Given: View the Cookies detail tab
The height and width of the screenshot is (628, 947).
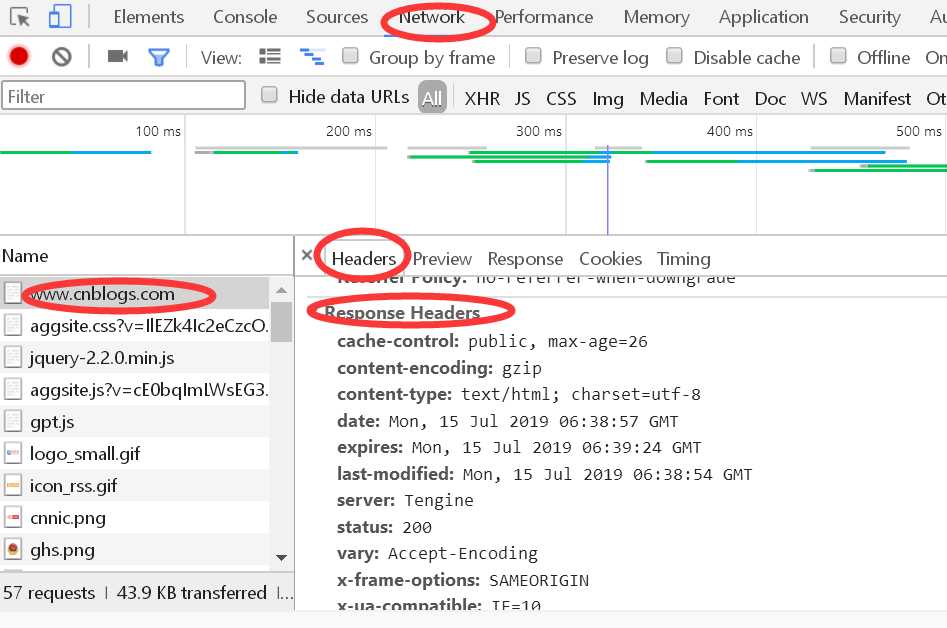Looking at the screenshot, I should point(610,258).
